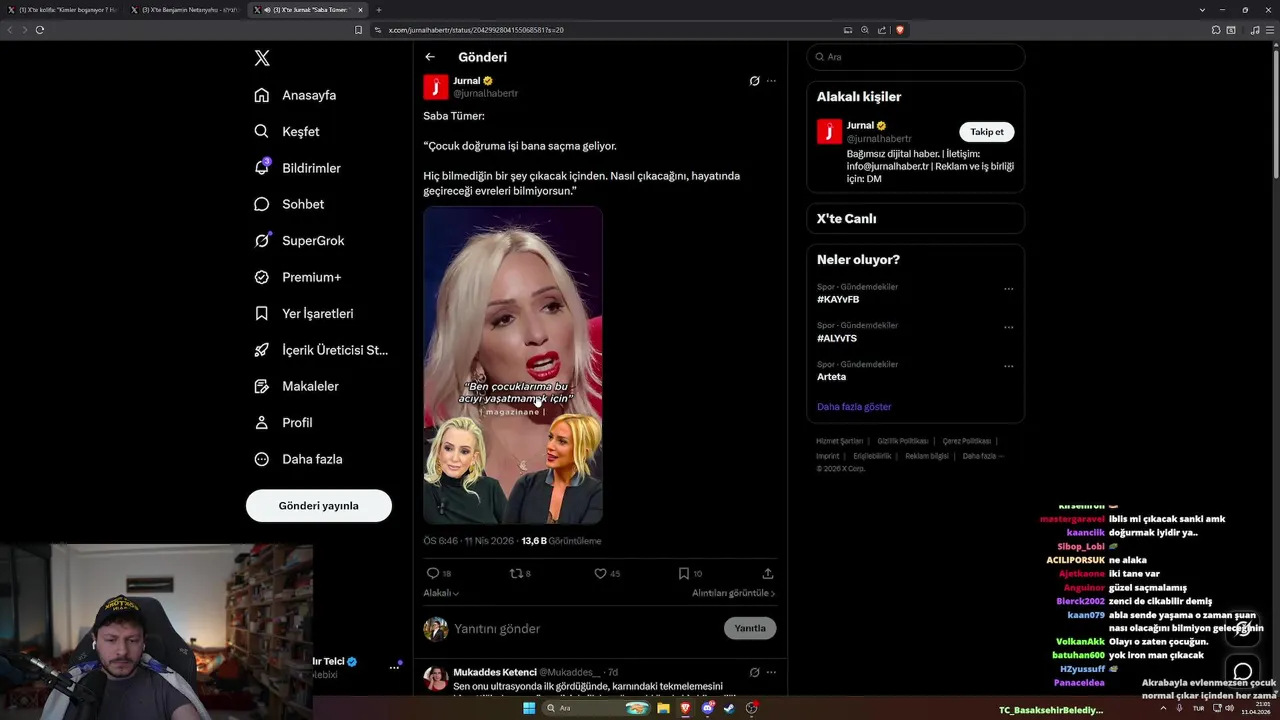Click the Grok icon on Jurnal's post

754,81
